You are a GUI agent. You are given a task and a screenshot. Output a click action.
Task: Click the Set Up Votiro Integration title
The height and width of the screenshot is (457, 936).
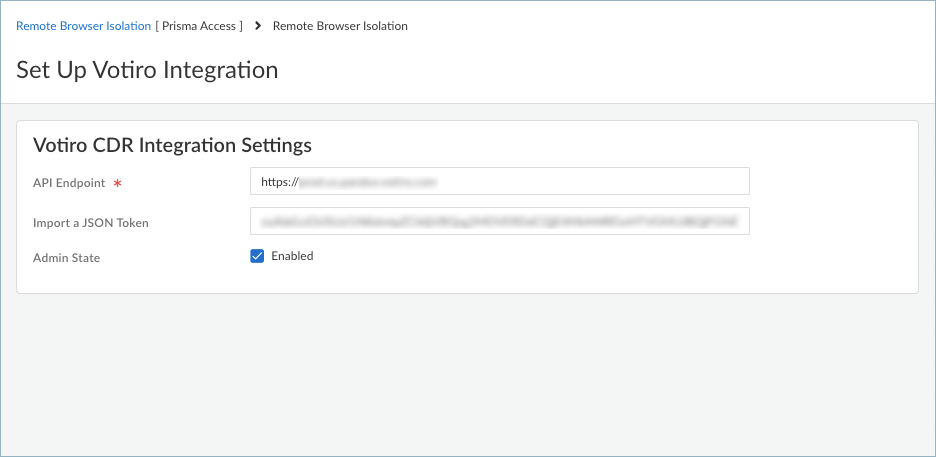click(x=147, y=70)
